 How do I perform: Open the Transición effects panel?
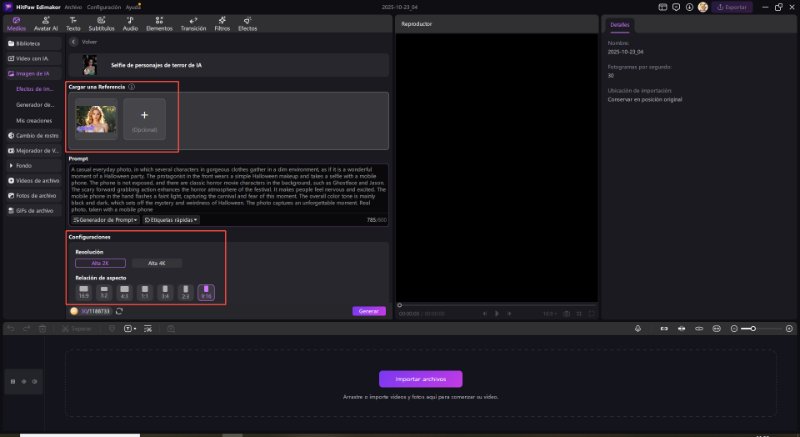193,24
